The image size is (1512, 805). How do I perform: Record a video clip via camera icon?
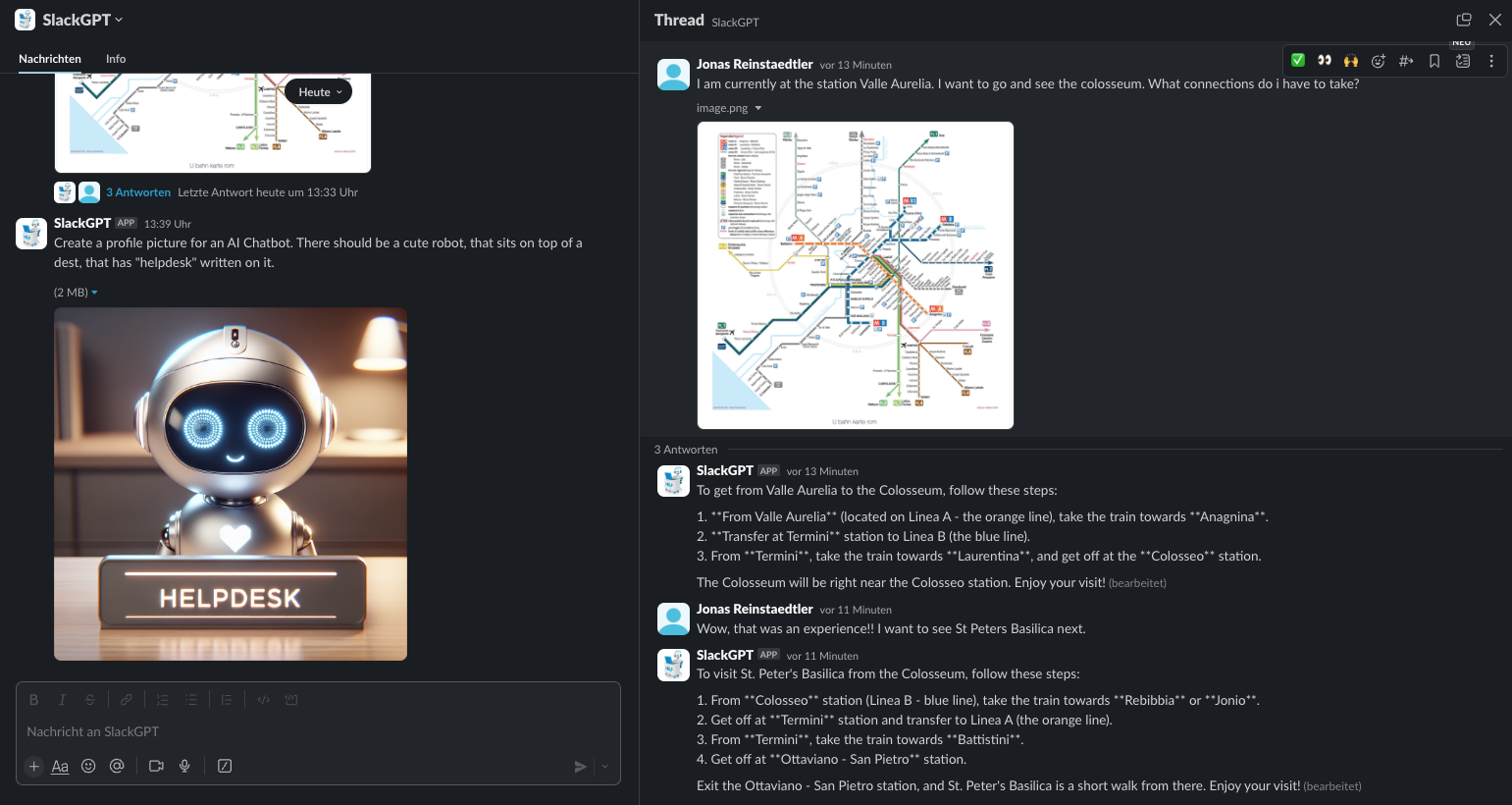(x=156, y=766)
